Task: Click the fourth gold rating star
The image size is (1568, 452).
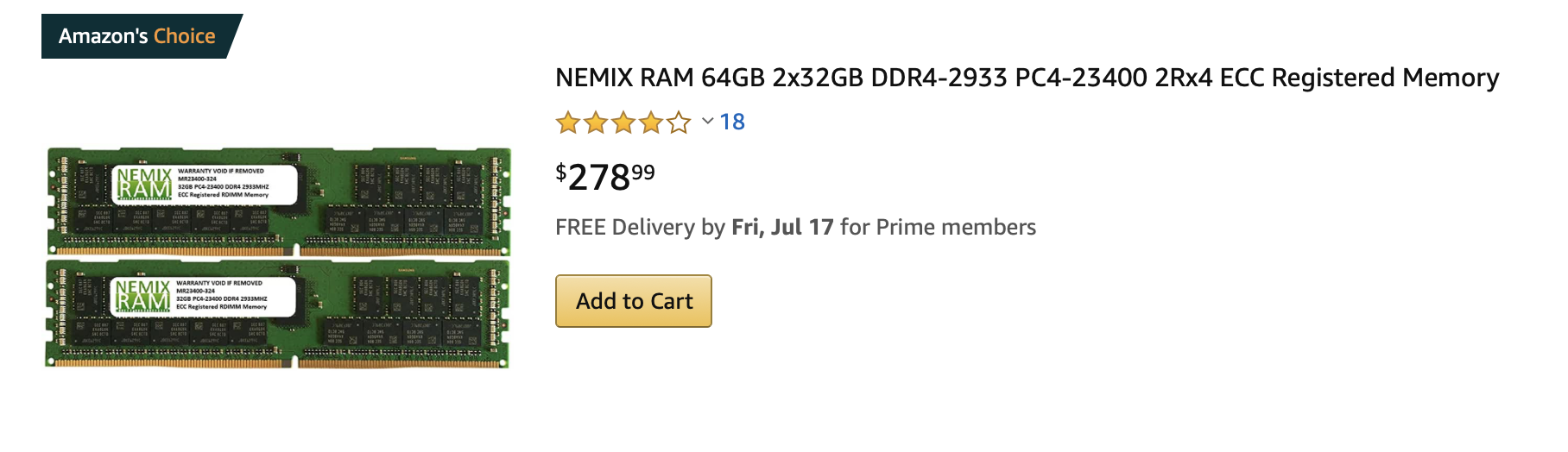Action: 651,122
